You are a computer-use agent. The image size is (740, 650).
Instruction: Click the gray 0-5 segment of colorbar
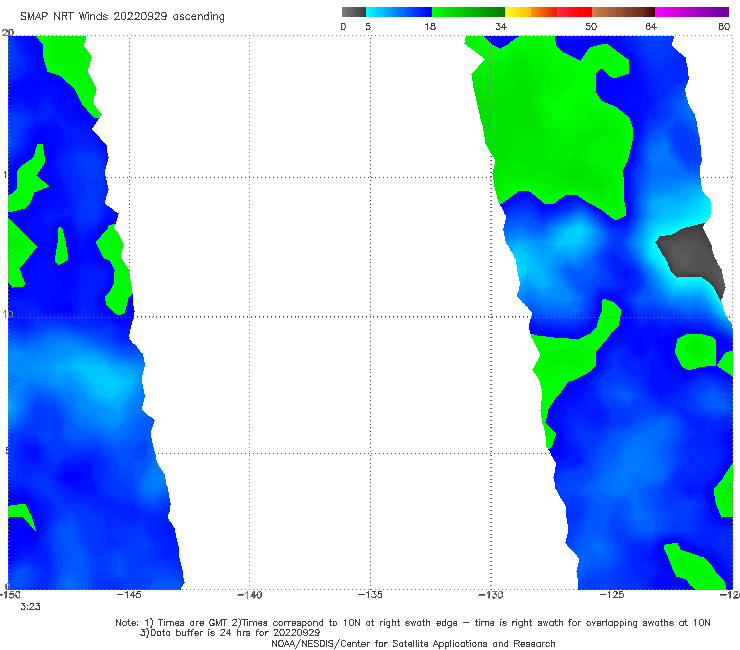[354, 12]
